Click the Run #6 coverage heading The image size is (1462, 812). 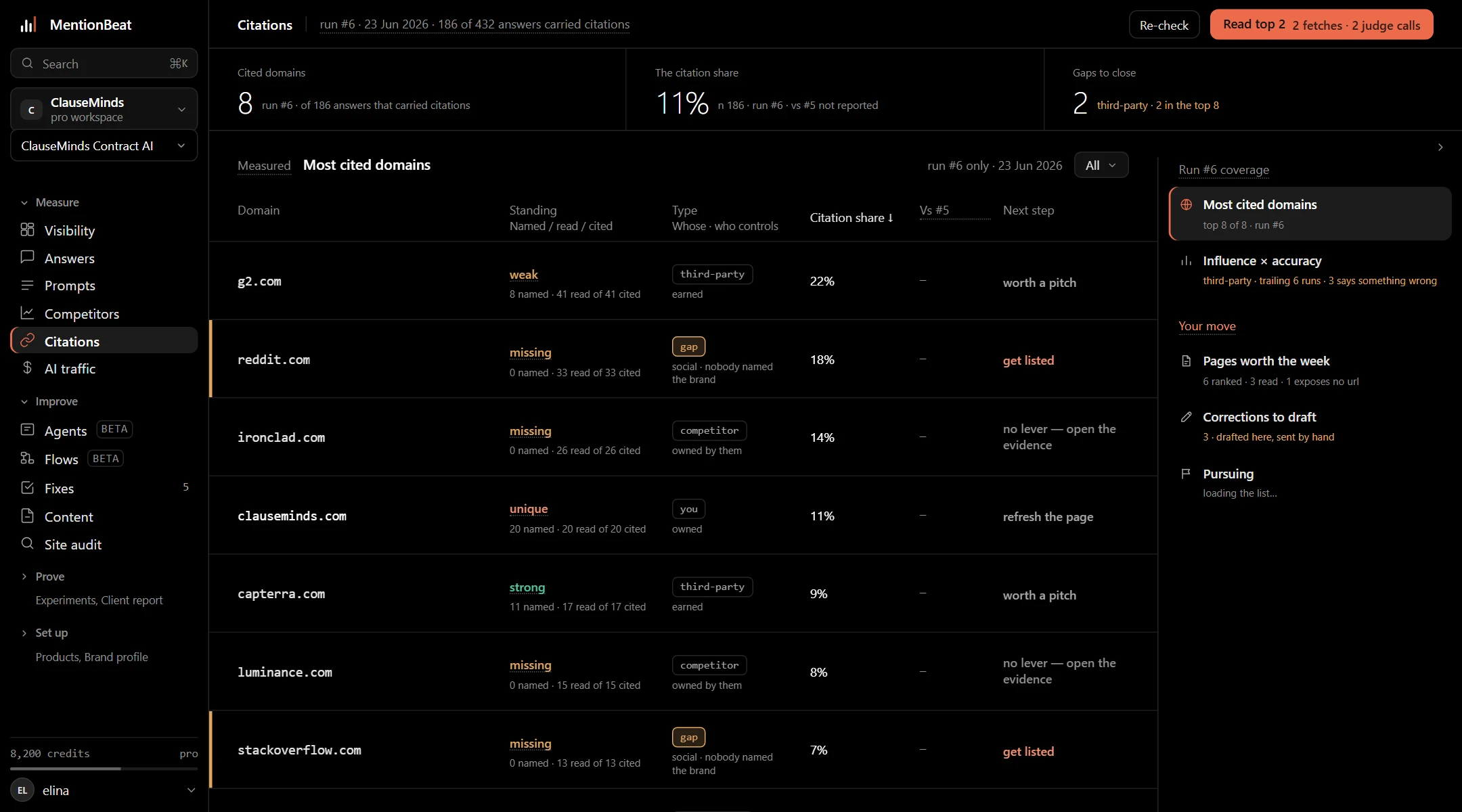click(1224, 169)
